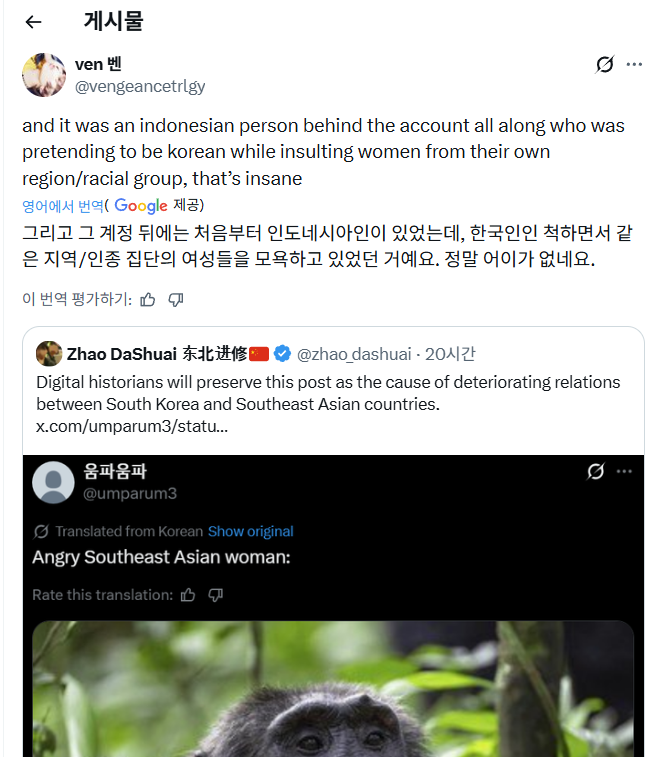Open more options on embedded umparum3 post
The width and height of the screenshot is (646, 757).
(x=624, y=472)
